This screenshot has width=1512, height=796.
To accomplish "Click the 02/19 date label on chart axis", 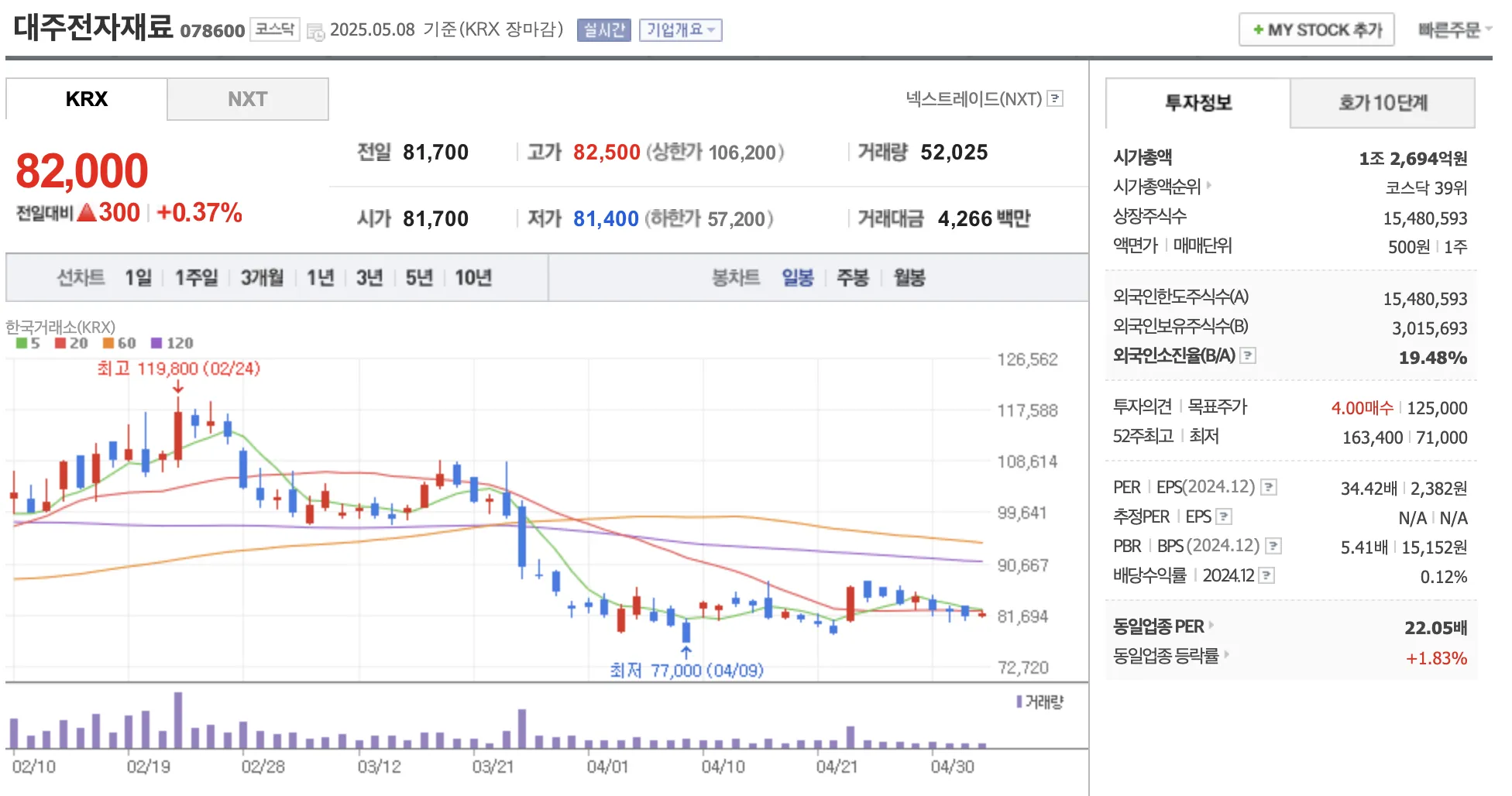I will coord(148,767).
